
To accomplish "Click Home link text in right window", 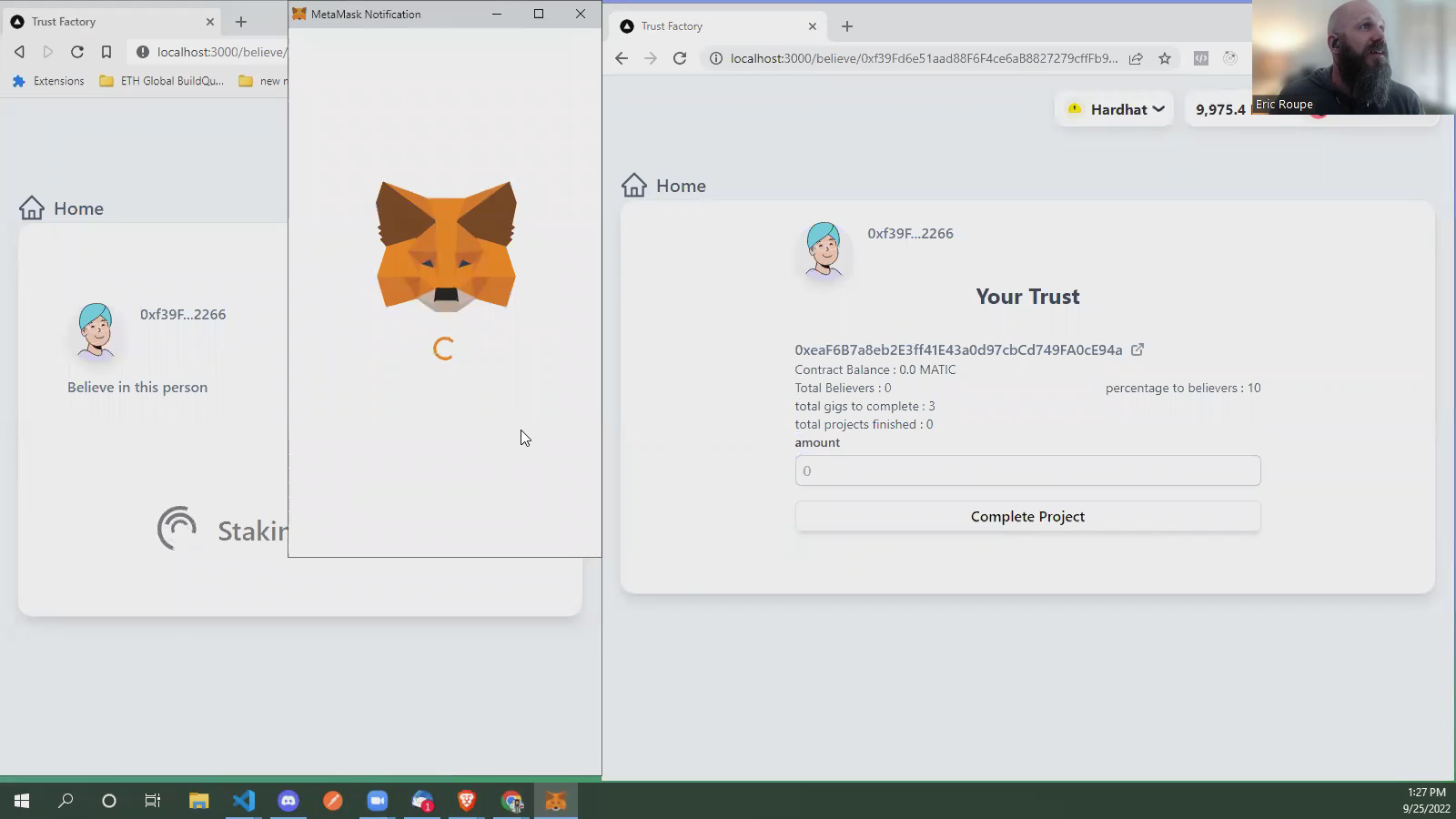I will tap(681, 186).
